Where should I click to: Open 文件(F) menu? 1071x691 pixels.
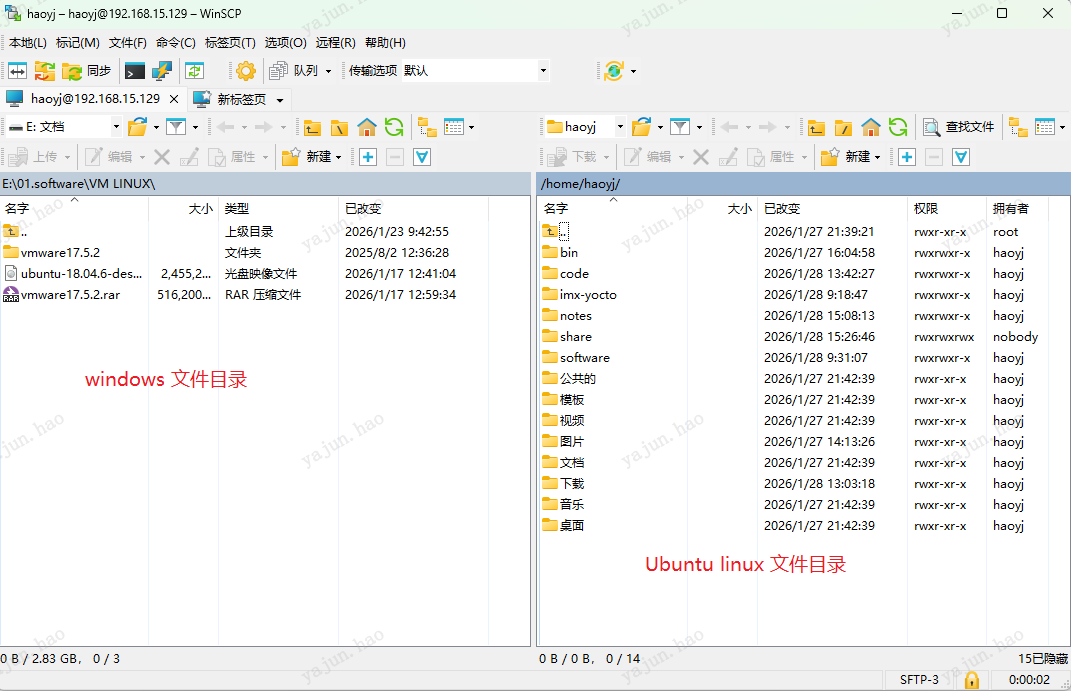tap(128, 42)
